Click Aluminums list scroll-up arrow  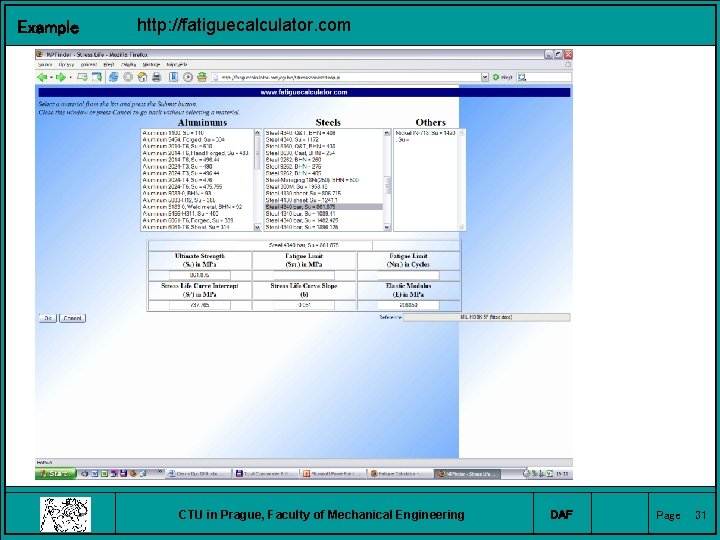(x=257, y=133)
